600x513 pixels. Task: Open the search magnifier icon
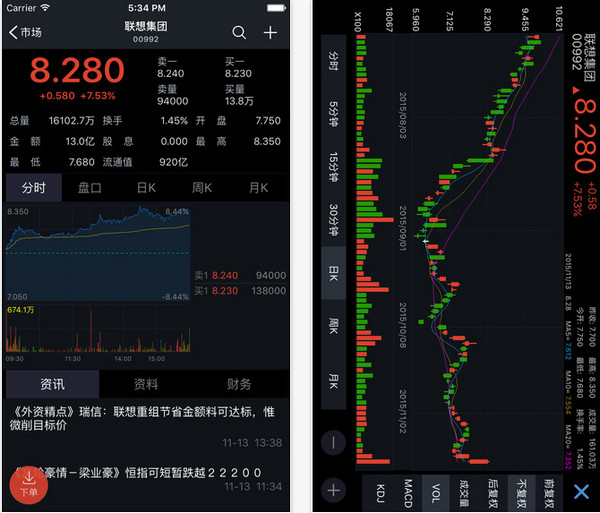tap(239, 33)
